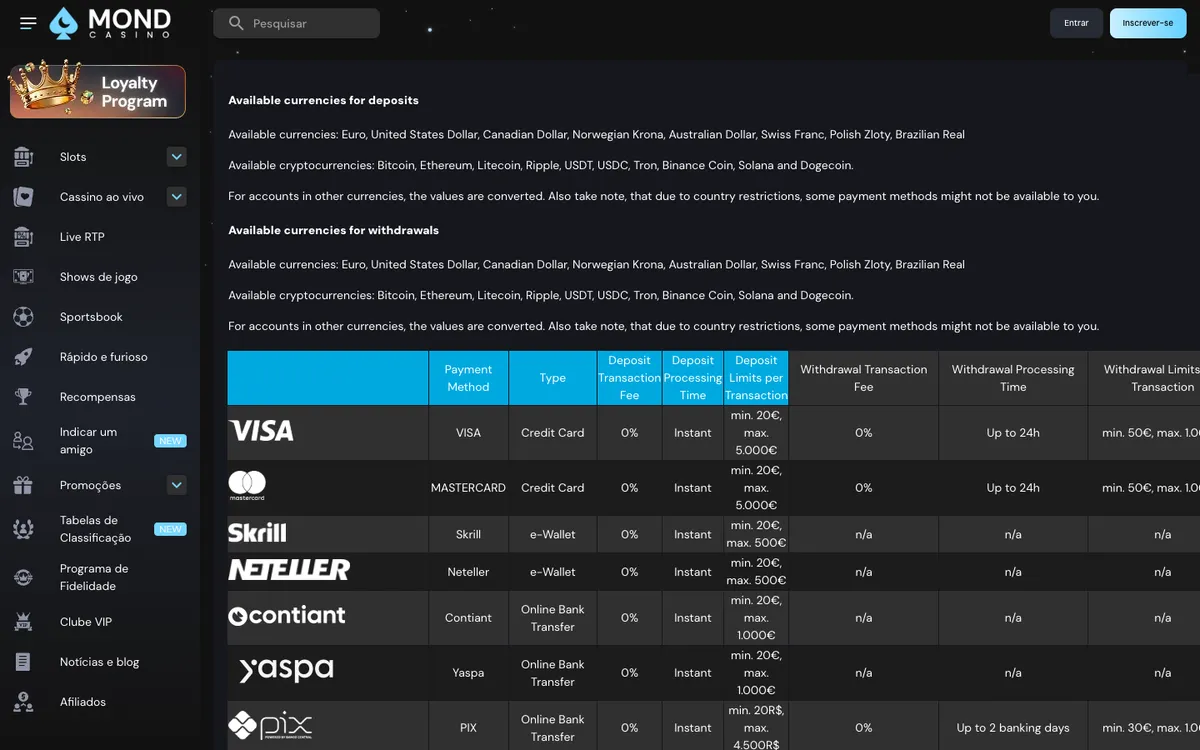Click the Shows de jogo icon
Screen dimensions: 1200x750
pos(23,277)
